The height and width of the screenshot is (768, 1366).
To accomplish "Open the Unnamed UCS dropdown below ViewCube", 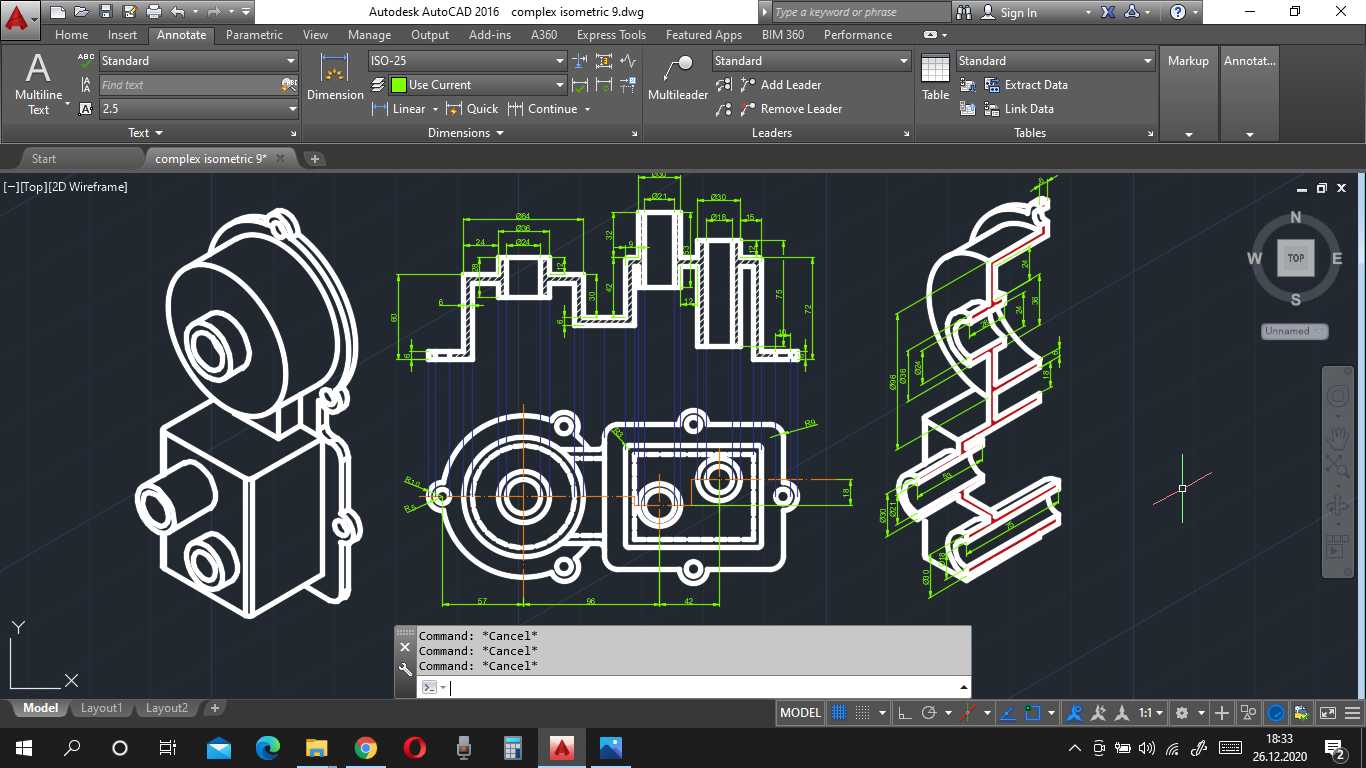I will pos(1294,331).
